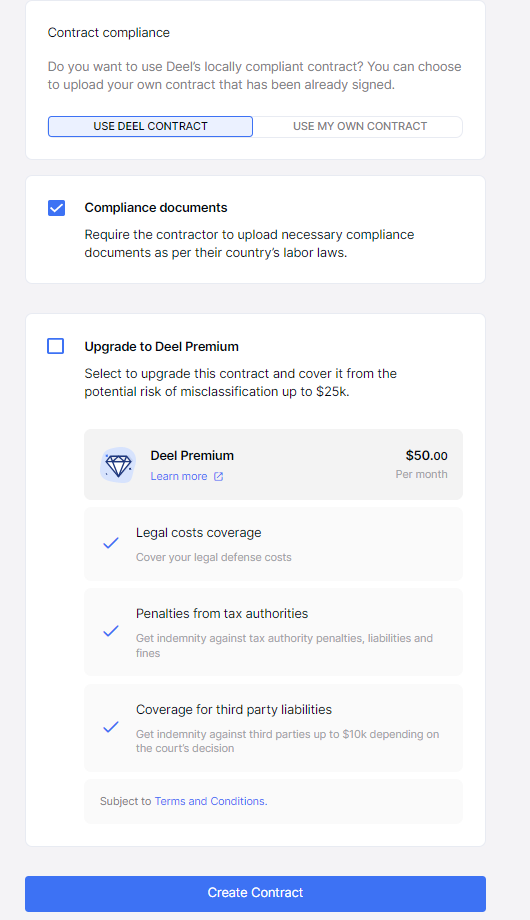Select the USE DEEL CONTRACT option
The width and height of the screenshot is (530, 920).
(150, 126)
